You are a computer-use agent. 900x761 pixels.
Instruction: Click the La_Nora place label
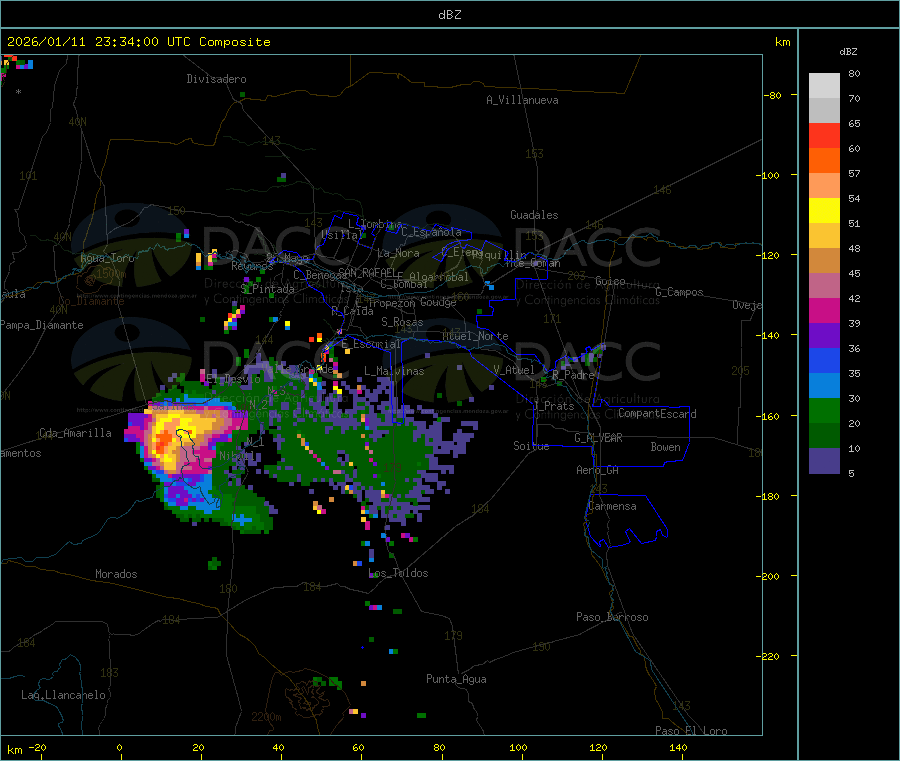tap(398, 253)
